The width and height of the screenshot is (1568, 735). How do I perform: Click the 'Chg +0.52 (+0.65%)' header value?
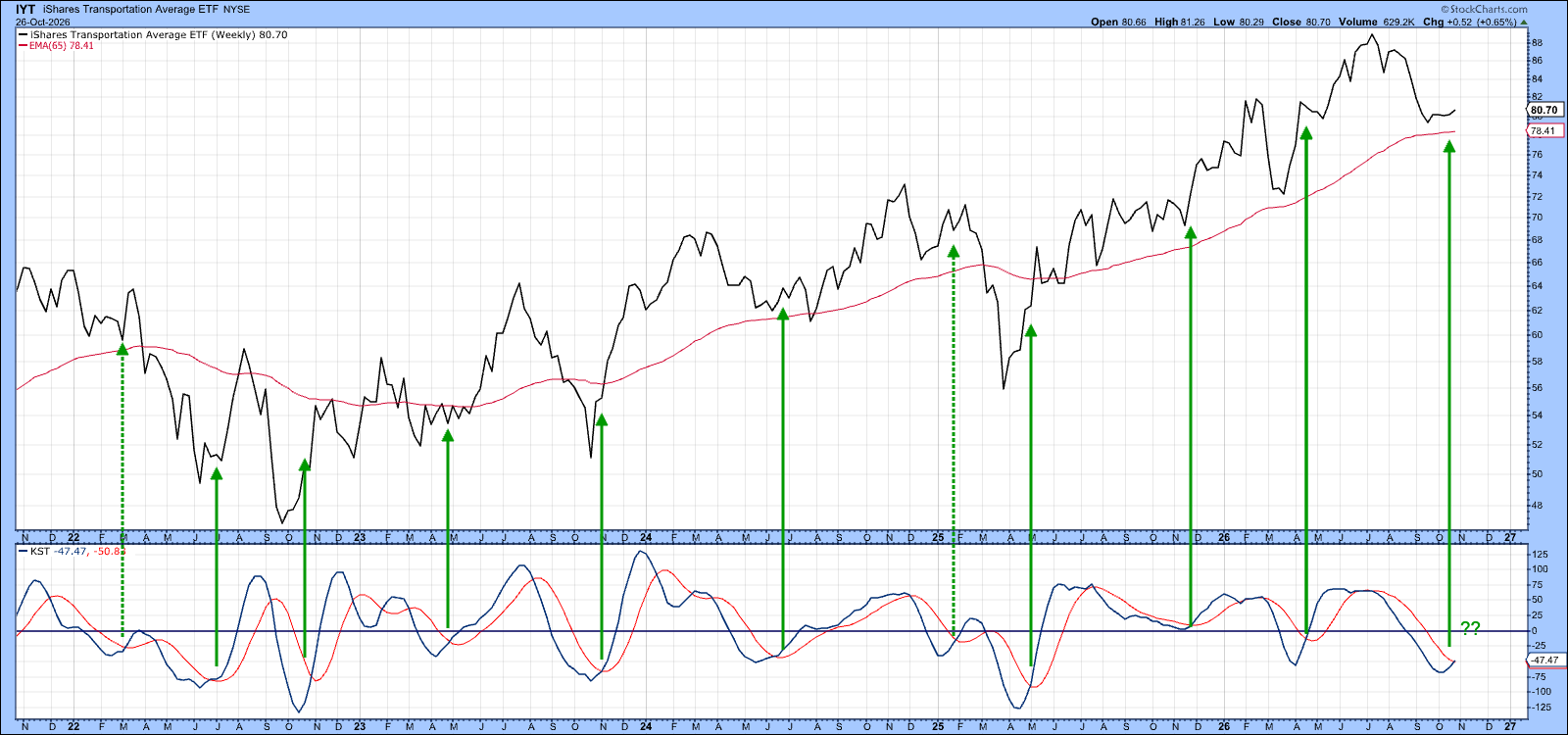(x=1470, y=22)
